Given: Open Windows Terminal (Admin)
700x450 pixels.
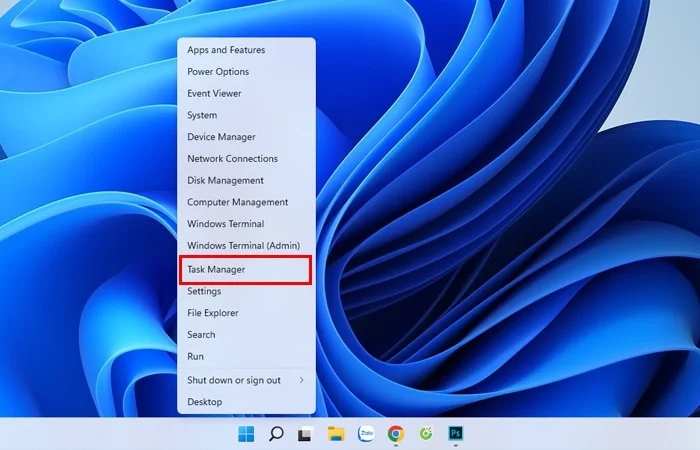Looking at the screenshot, I should coord(246,246).
